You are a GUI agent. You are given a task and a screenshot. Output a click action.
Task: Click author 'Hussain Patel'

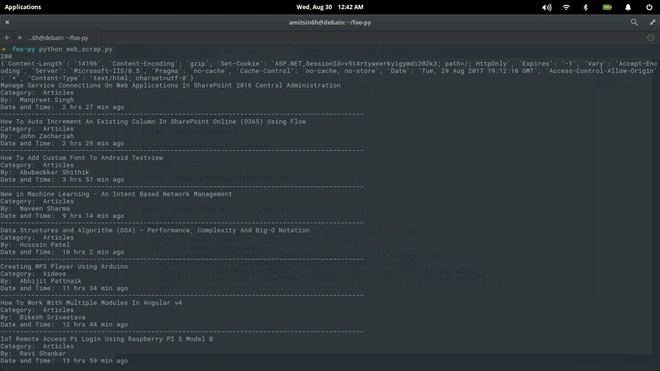[45, 245]
